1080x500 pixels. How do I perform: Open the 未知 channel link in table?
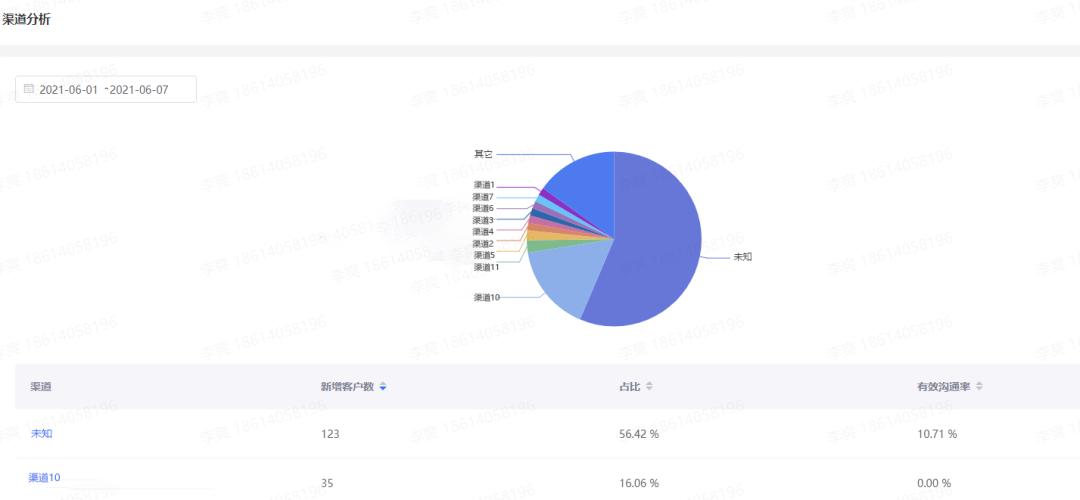coord(41,434)
